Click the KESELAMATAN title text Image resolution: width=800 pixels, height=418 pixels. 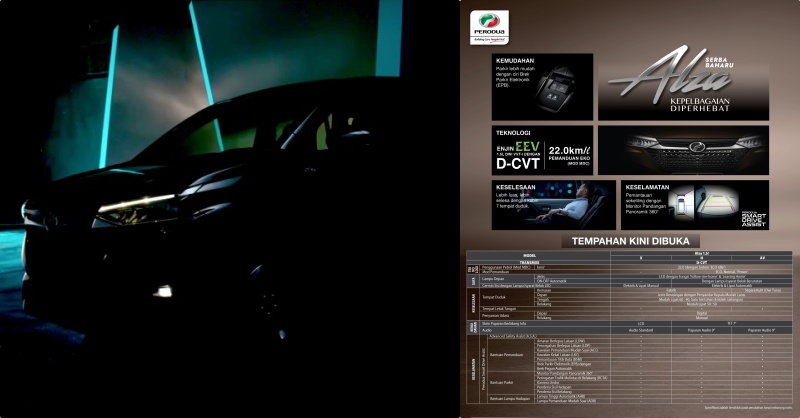[647, 187]
